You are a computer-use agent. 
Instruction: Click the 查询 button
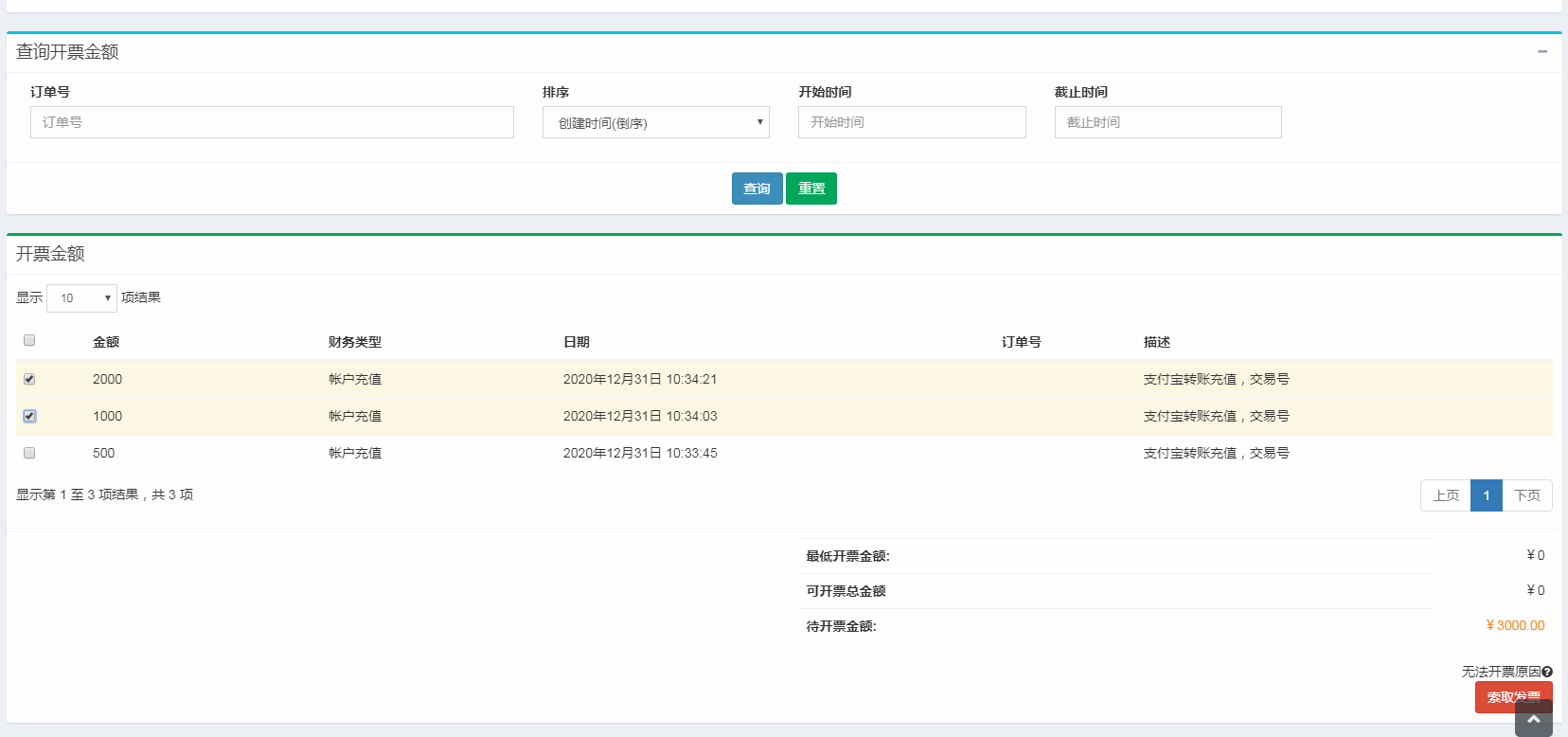click(x=757, y=189)
